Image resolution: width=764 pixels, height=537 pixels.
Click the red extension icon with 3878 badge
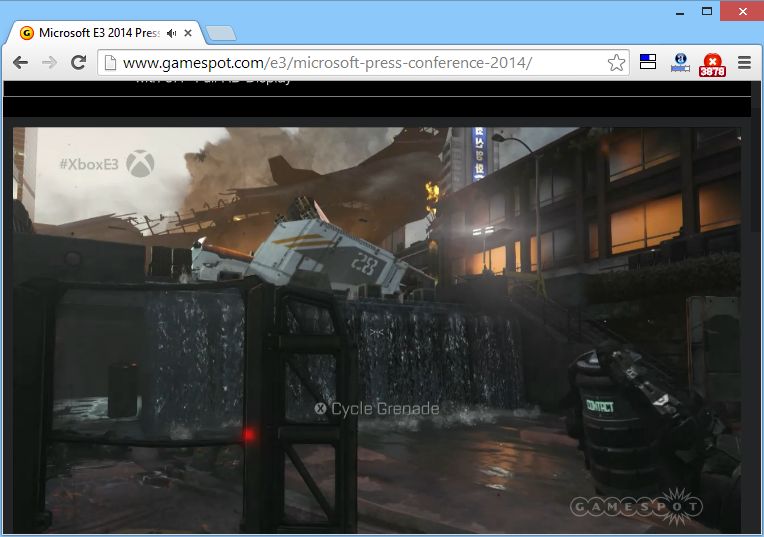click(712, 64)
